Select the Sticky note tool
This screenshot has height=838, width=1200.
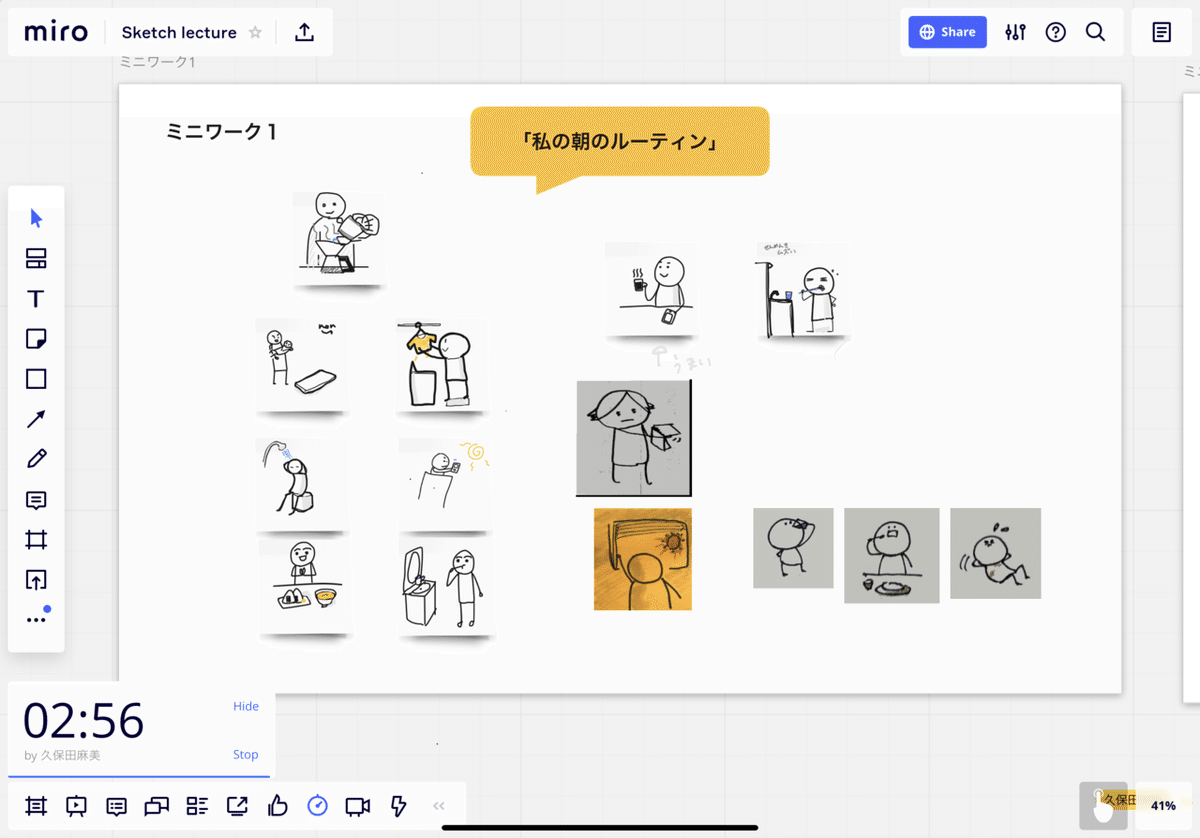[36, 338]
